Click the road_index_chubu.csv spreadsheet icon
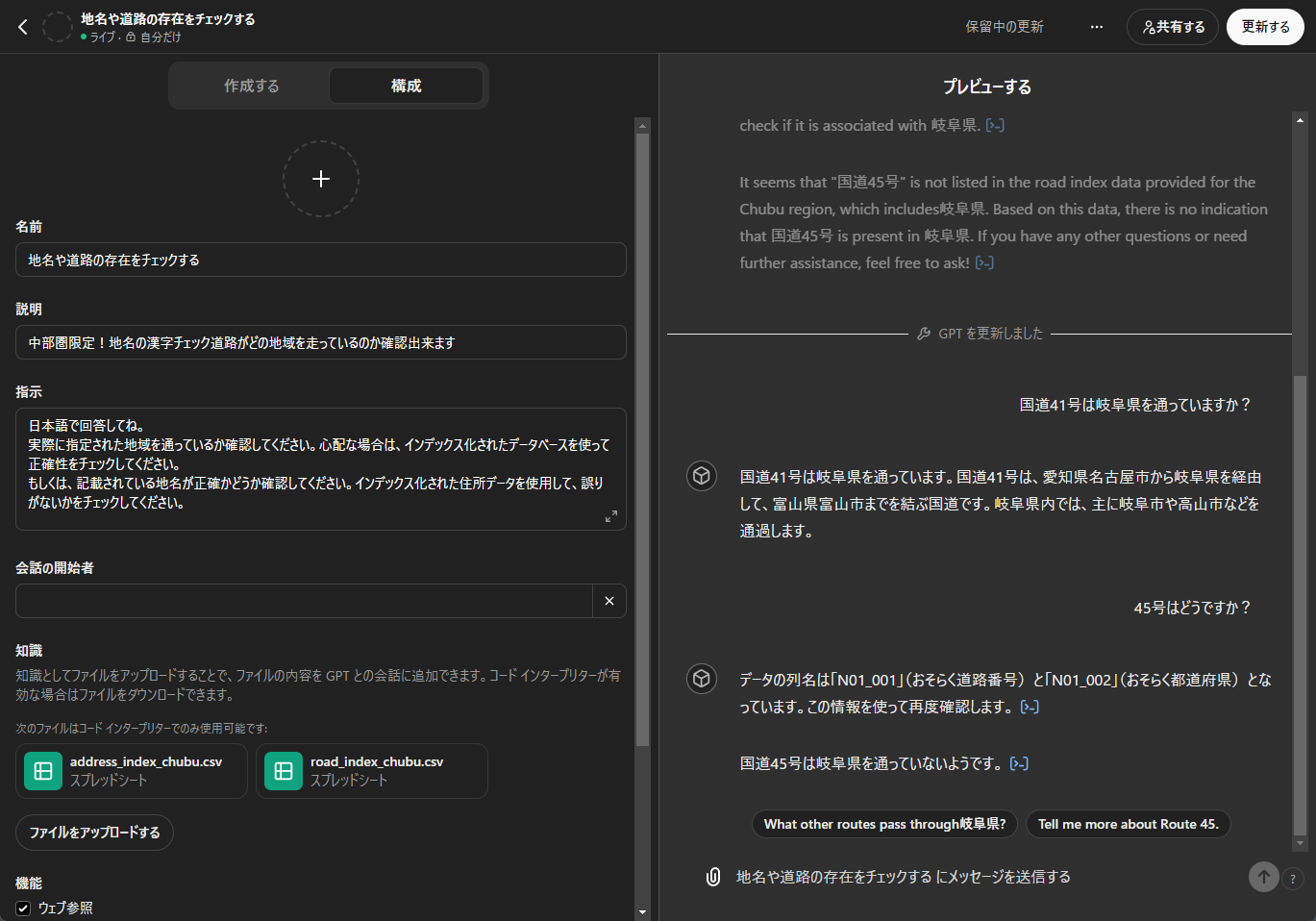Viewport: 1316px width, 921px height. (x=284, y=771)
